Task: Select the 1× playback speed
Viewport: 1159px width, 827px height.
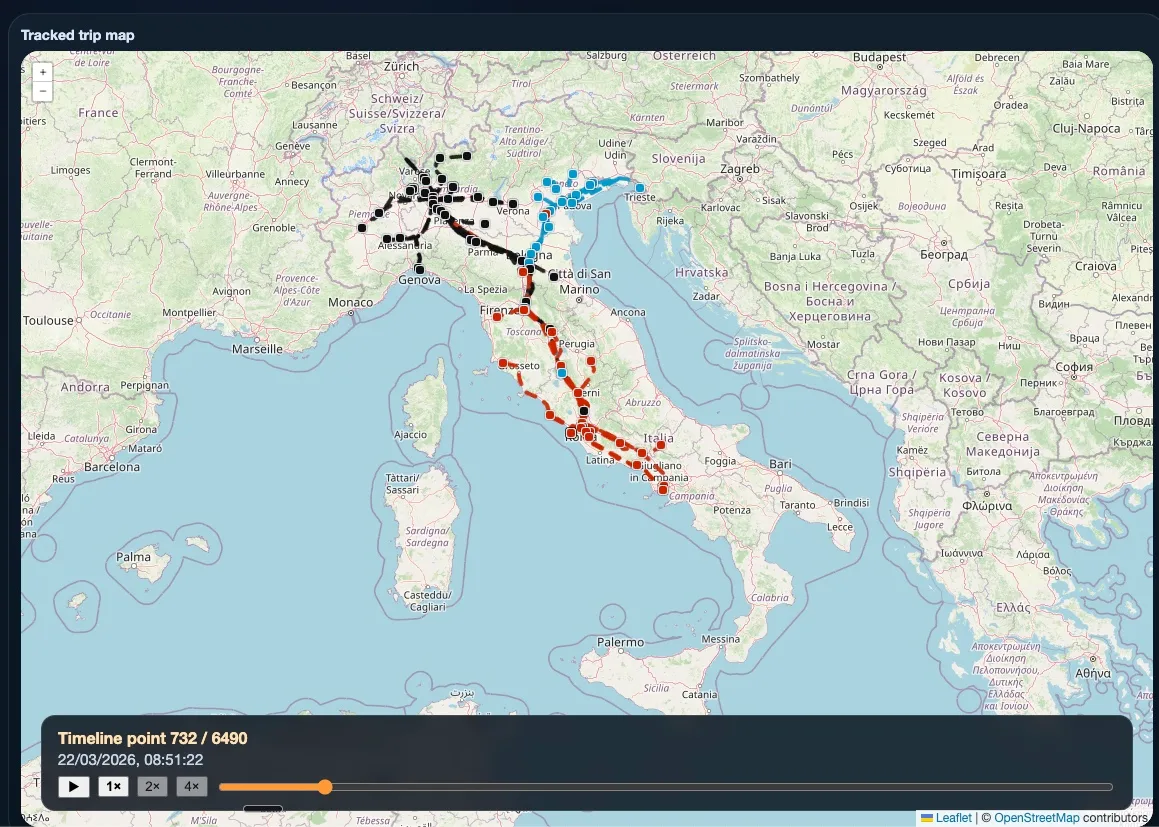Action: point(114,787)
